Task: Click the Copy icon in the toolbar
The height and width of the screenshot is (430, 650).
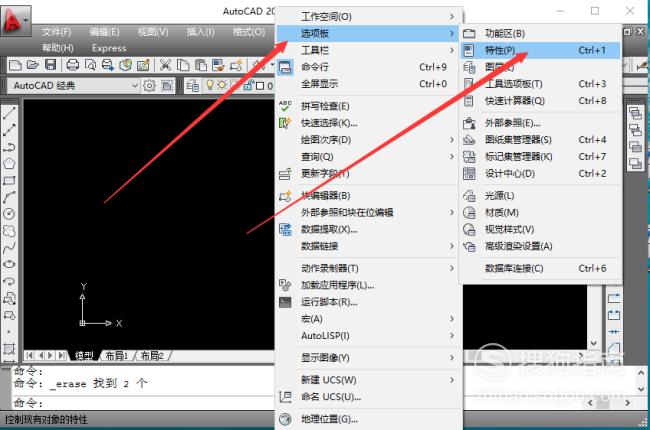Action: click(183, 65)
